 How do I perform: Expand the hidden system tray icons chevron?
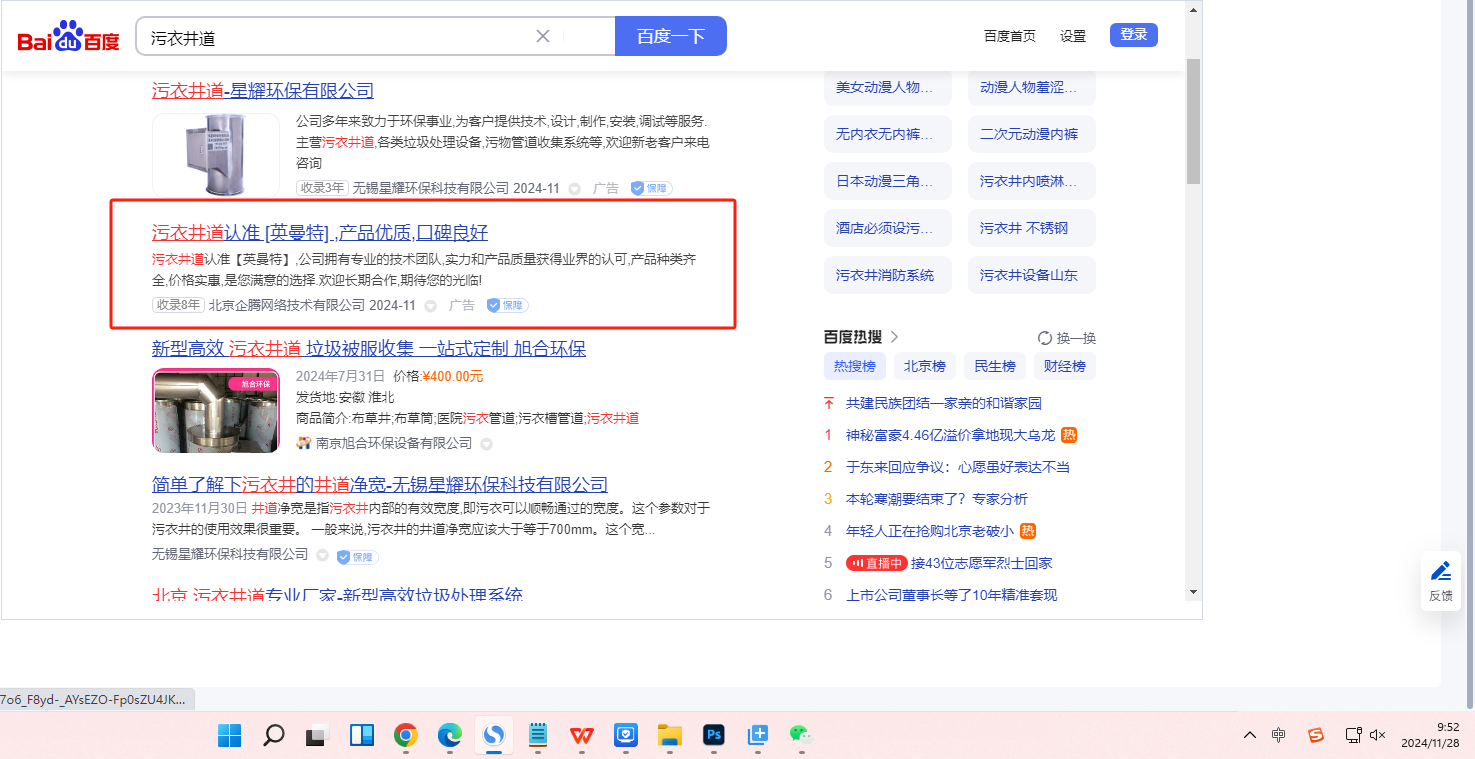point(1250,735)
